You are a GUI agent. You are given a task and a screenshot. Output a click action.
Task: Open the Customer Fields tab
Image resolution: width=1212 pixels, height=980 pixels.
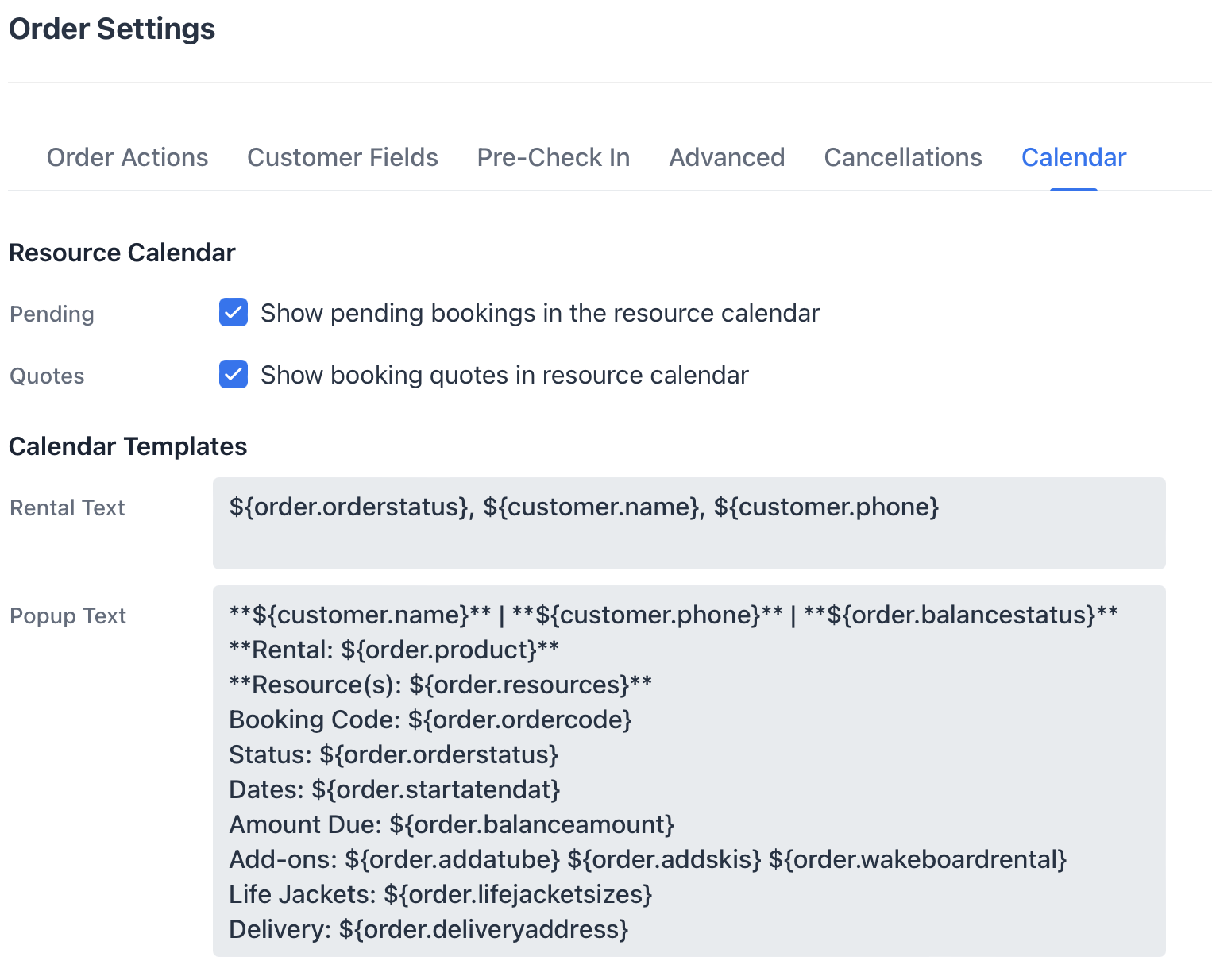(342, 157)
